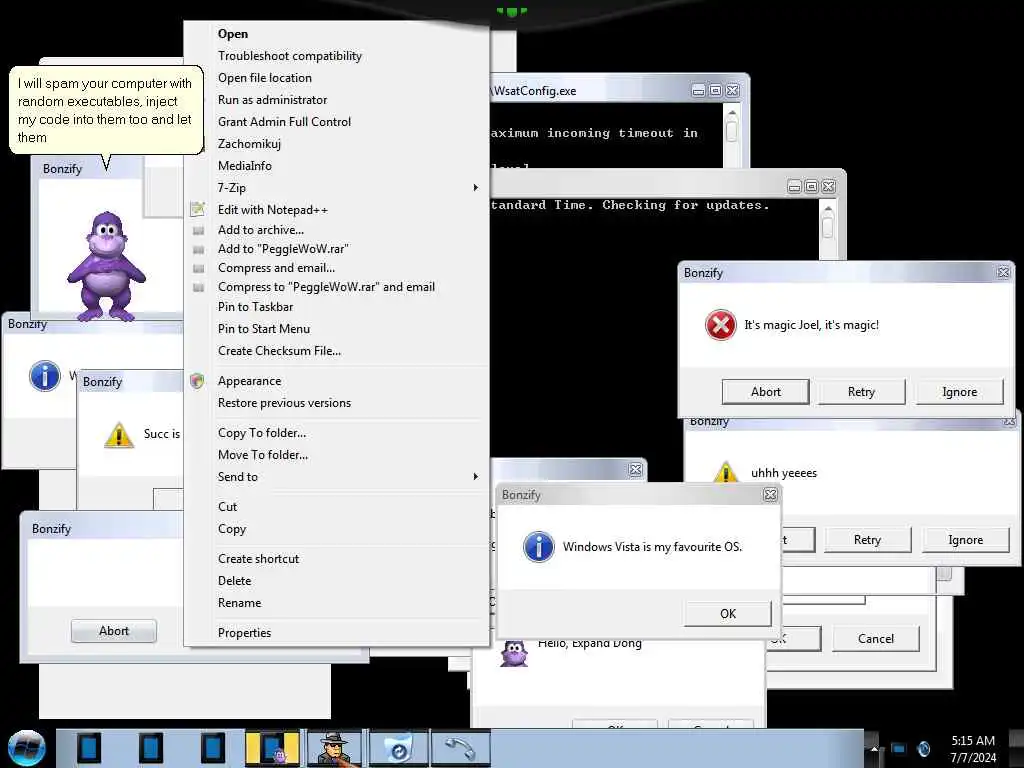Image resolution: width=1024 pixels, height=768 pixels.
Task: Click the Notepad++ icon in context menu
Action: [197, 210]
